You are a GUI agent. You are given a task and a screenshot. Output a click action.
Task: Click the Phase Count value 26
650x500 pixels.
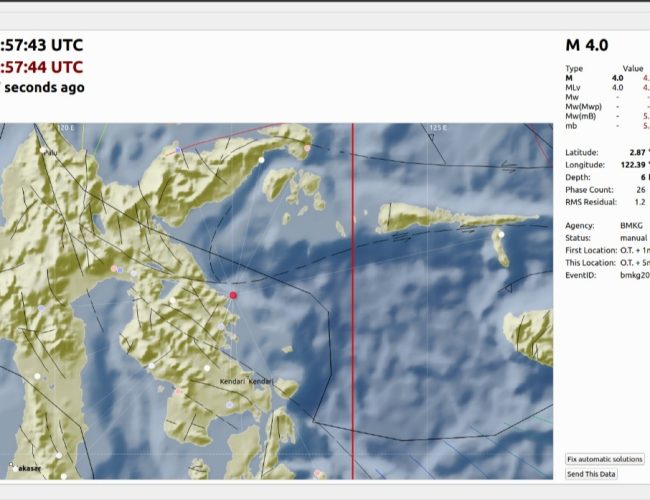coord(641,189)
